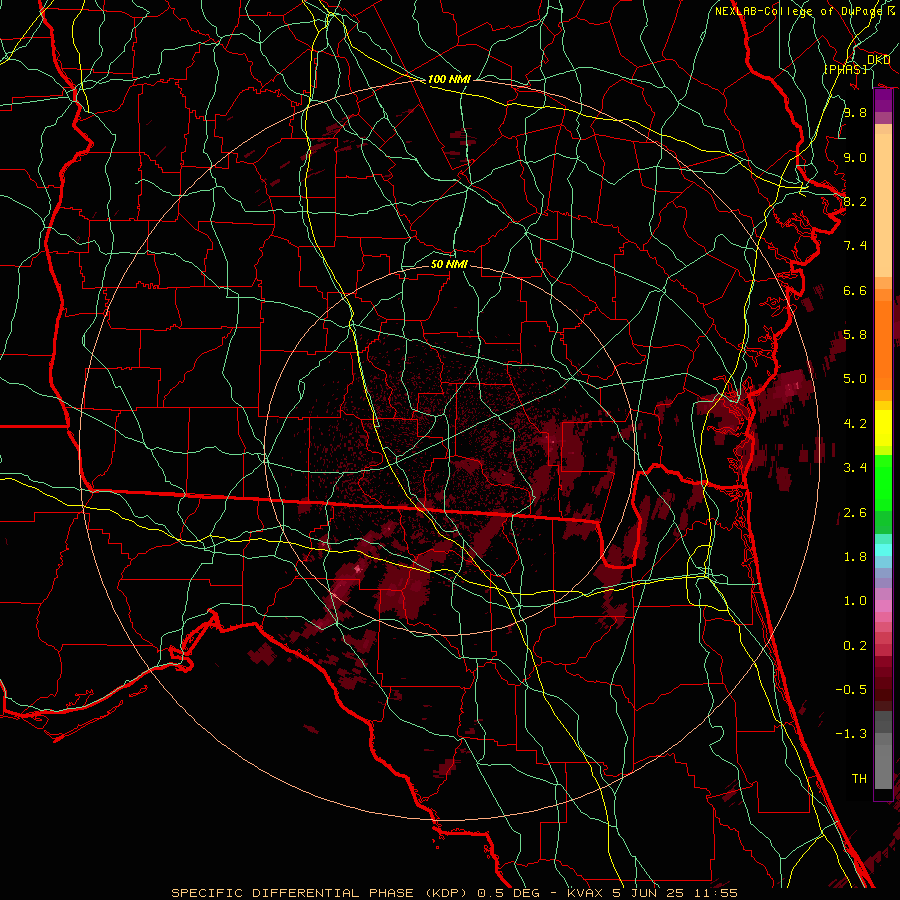Image resolution: width=900 pixels, height=900 pixels.
Task: Click the 7.4 legend value
Action: click(x=855, y=246)
